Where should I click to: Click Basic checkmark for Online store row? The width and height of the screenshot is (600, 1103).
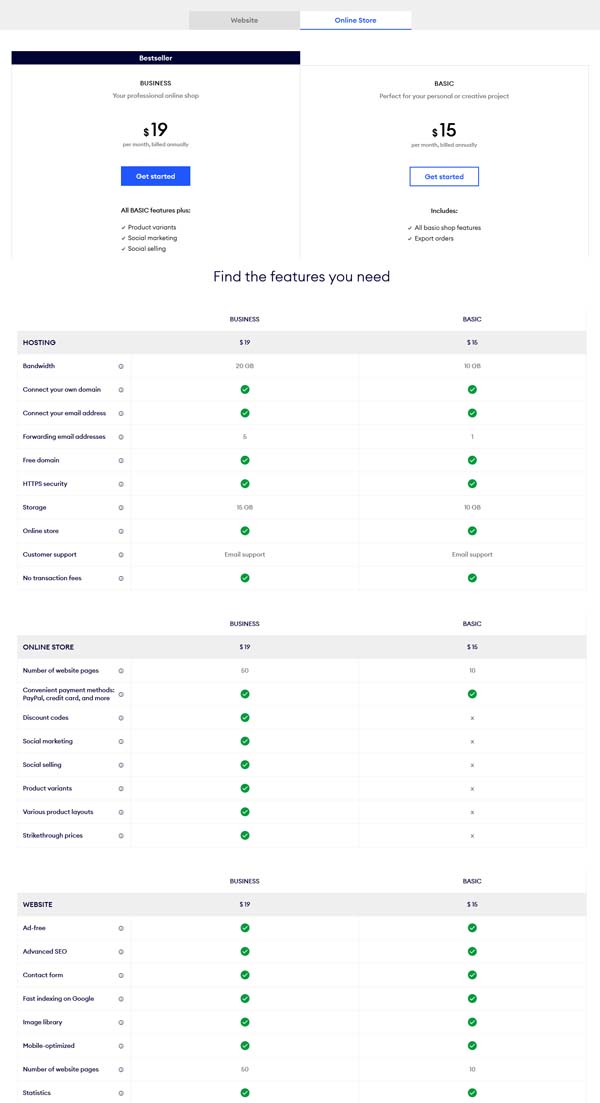pos(472,531)
